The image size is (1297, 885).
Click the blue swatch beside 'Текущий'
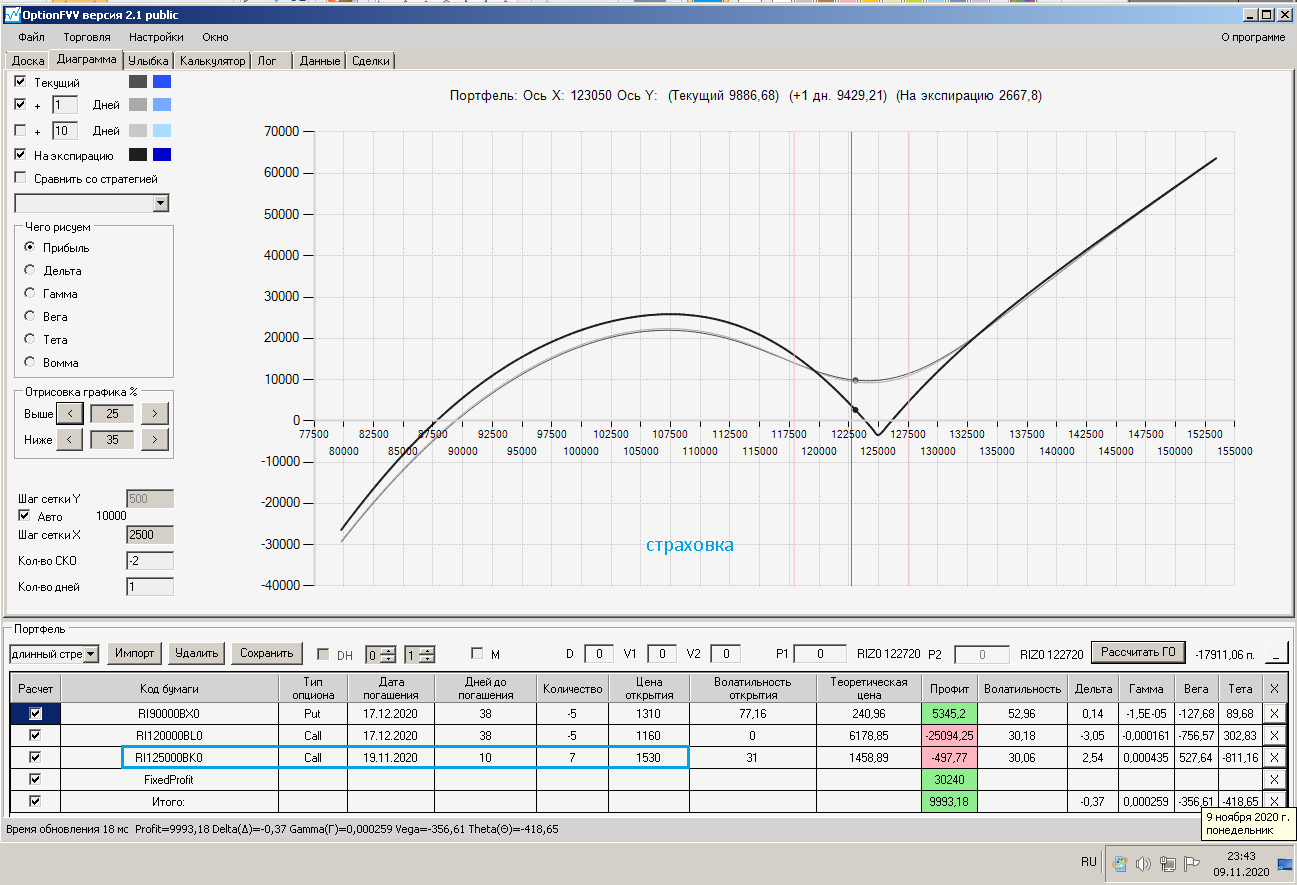pos(162,82)
